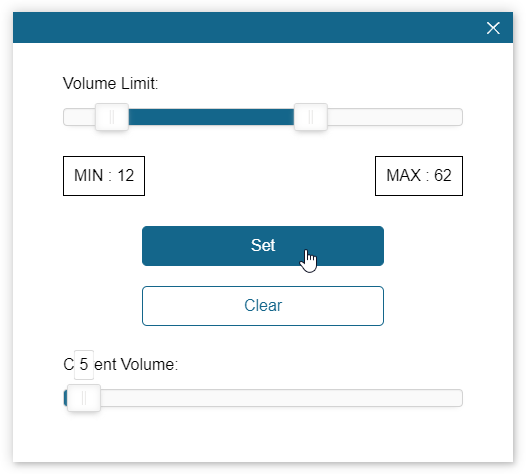528x474 pixels.
Task: Click the empty Current Volume slider track
Action: click(282, 398)
